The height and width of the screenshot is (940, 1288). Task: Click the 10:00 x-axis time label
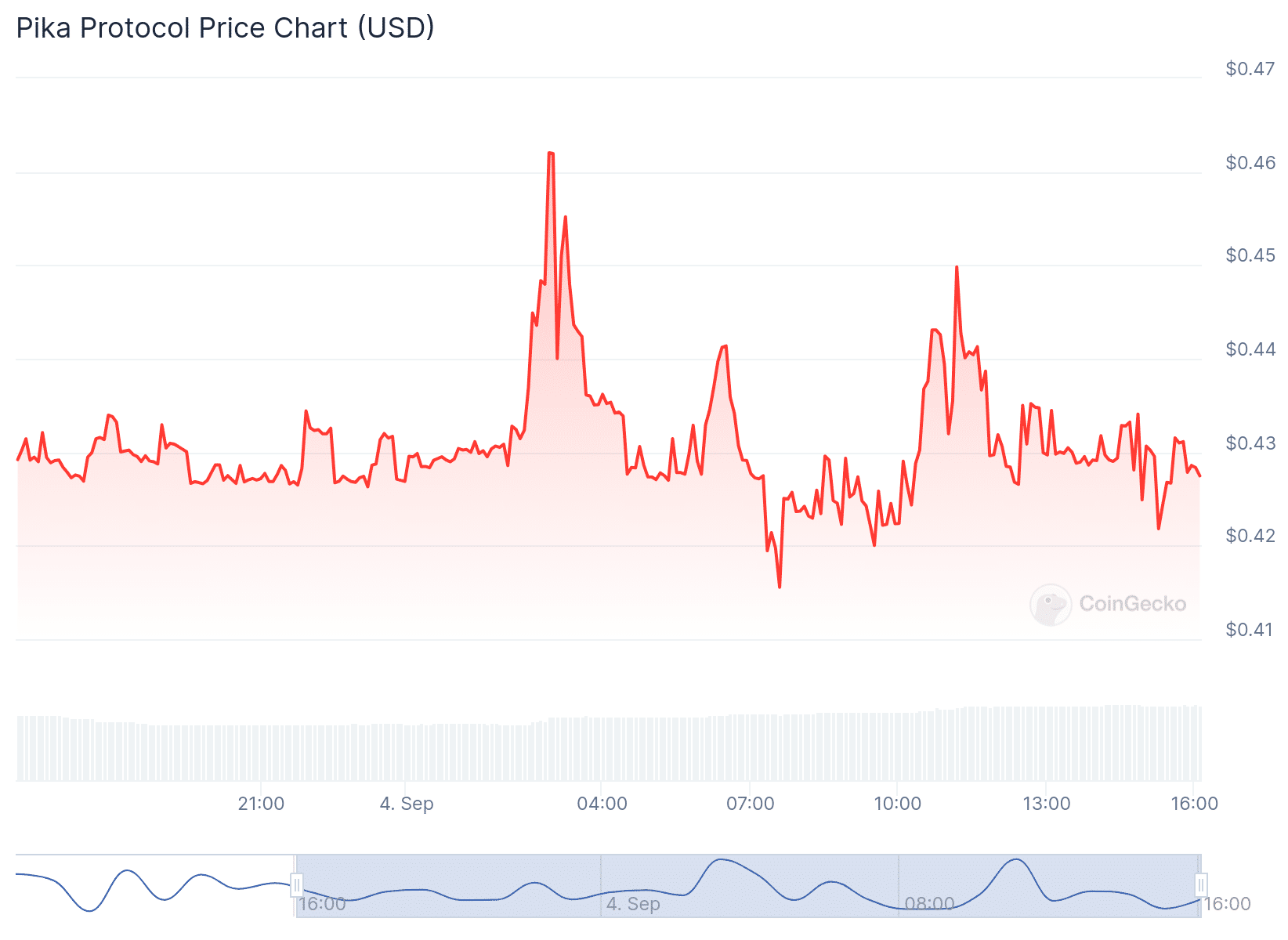(897, 804)
